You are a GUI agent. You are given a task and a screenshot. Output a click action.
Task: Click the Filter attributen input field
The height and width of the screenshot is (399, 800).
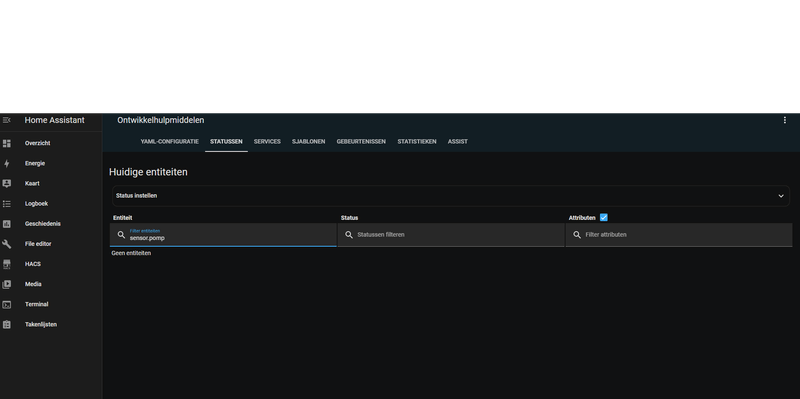point(679,235)
